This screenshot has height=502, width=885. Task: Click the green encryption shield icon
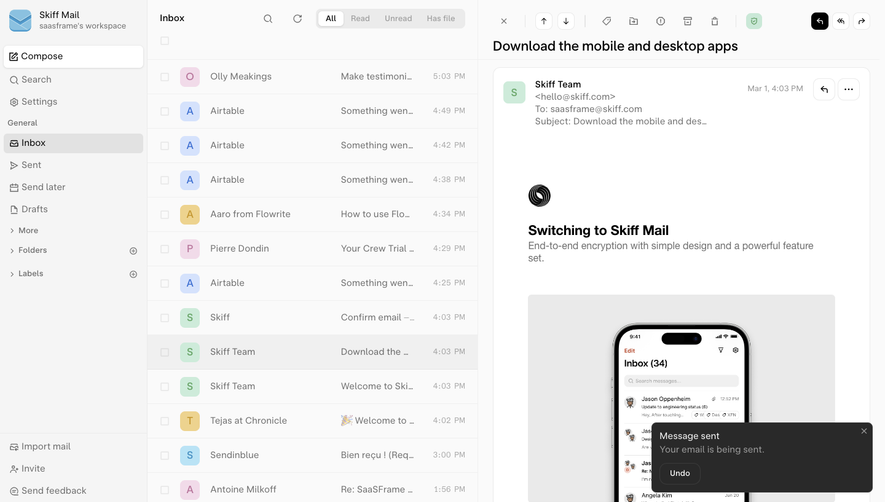[x=753, y=21]
